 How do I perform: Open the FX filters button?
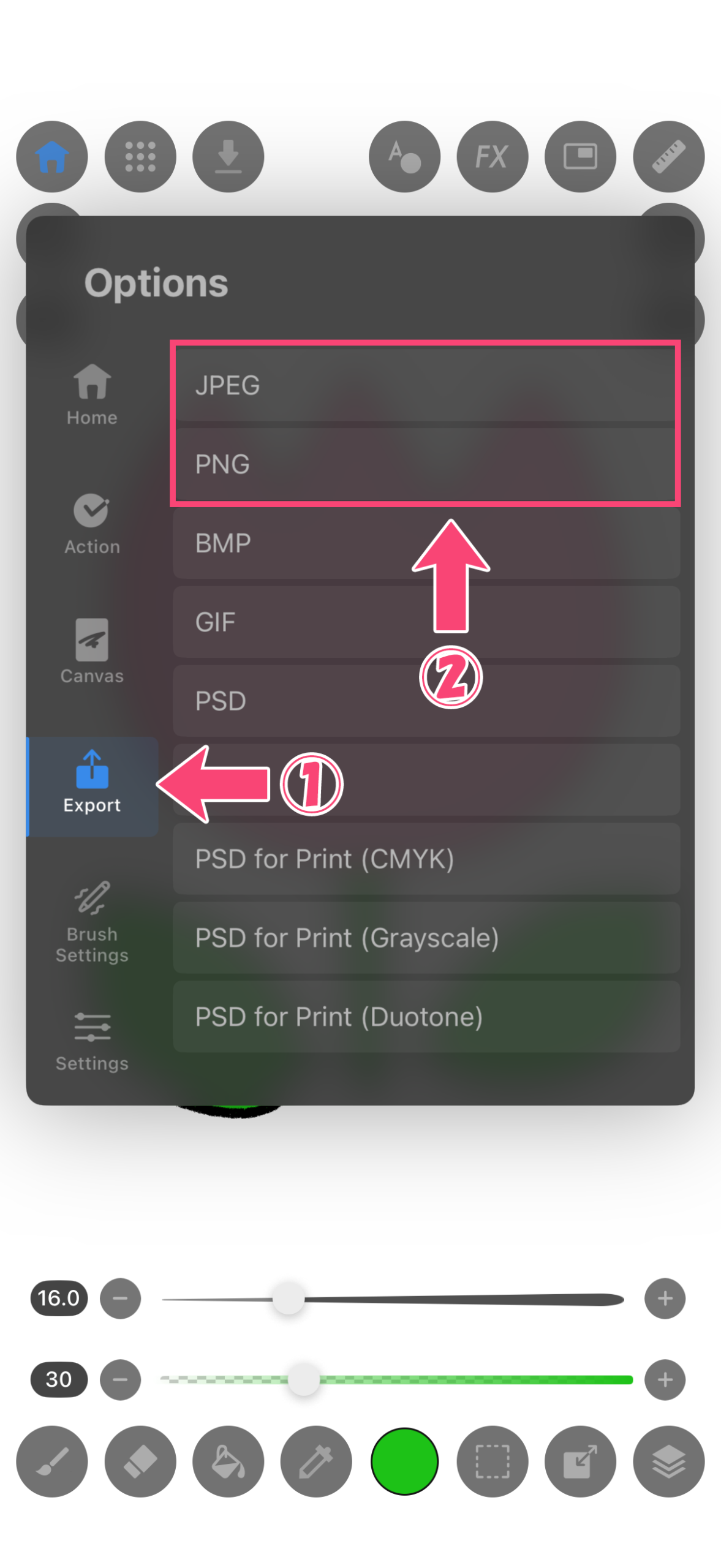pos(492,157)
